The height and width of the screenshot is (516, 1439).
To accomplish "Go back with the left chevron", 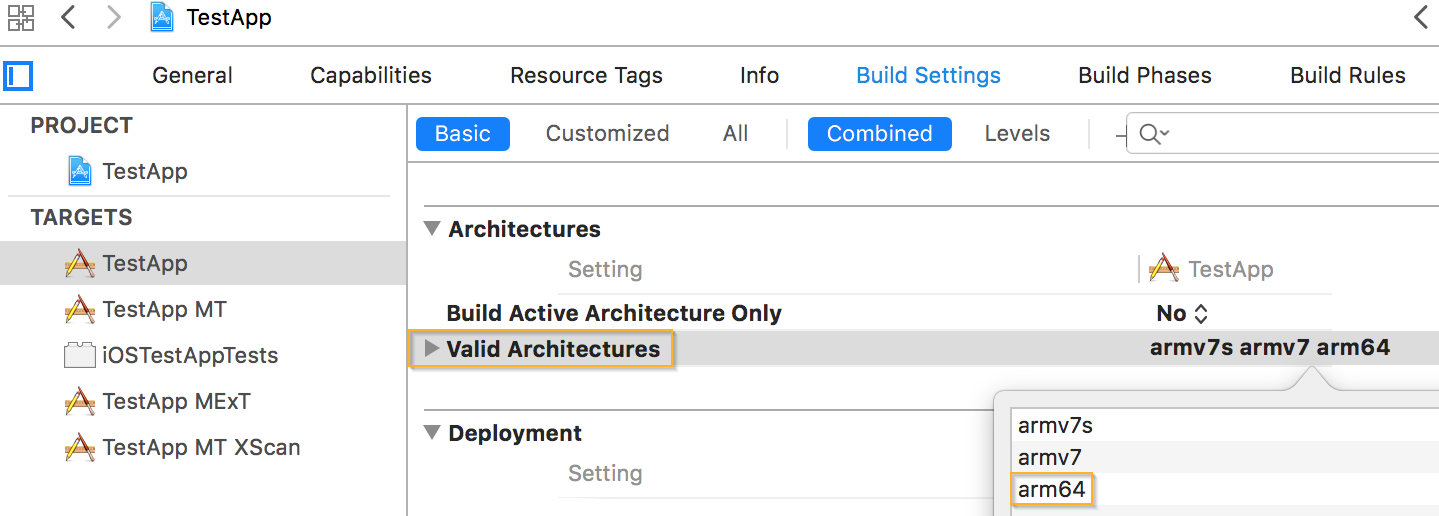I will point(68,17).
